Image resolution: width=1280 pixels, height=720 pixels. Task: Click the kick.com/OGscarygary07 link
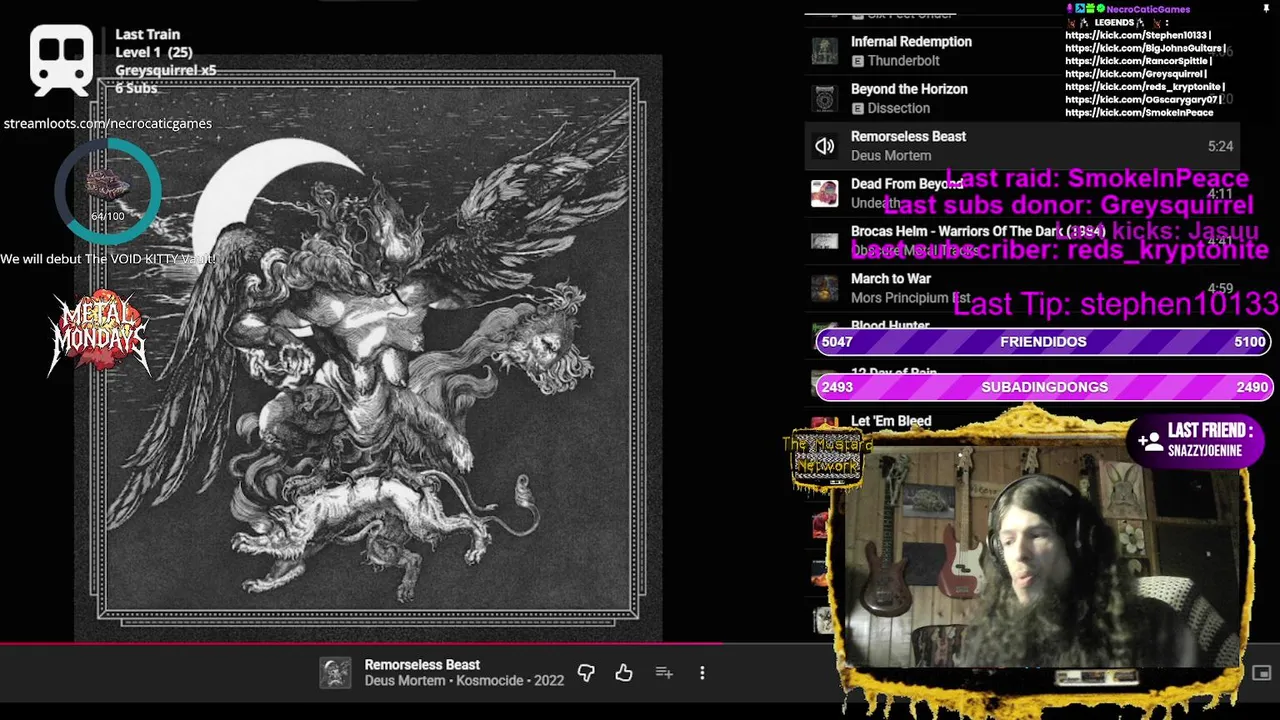click(x=1142, y=100)
